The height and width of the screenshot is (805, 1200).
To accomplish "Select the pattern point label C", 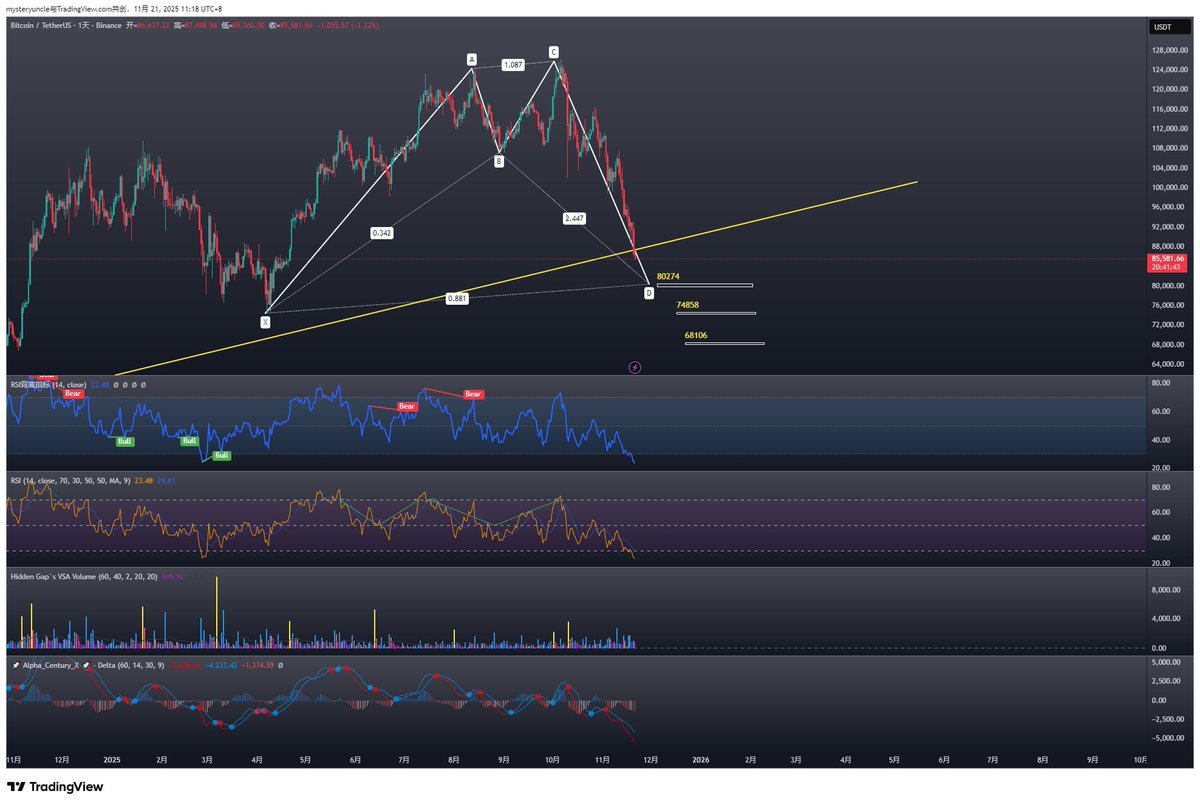I will coord(554,50).
